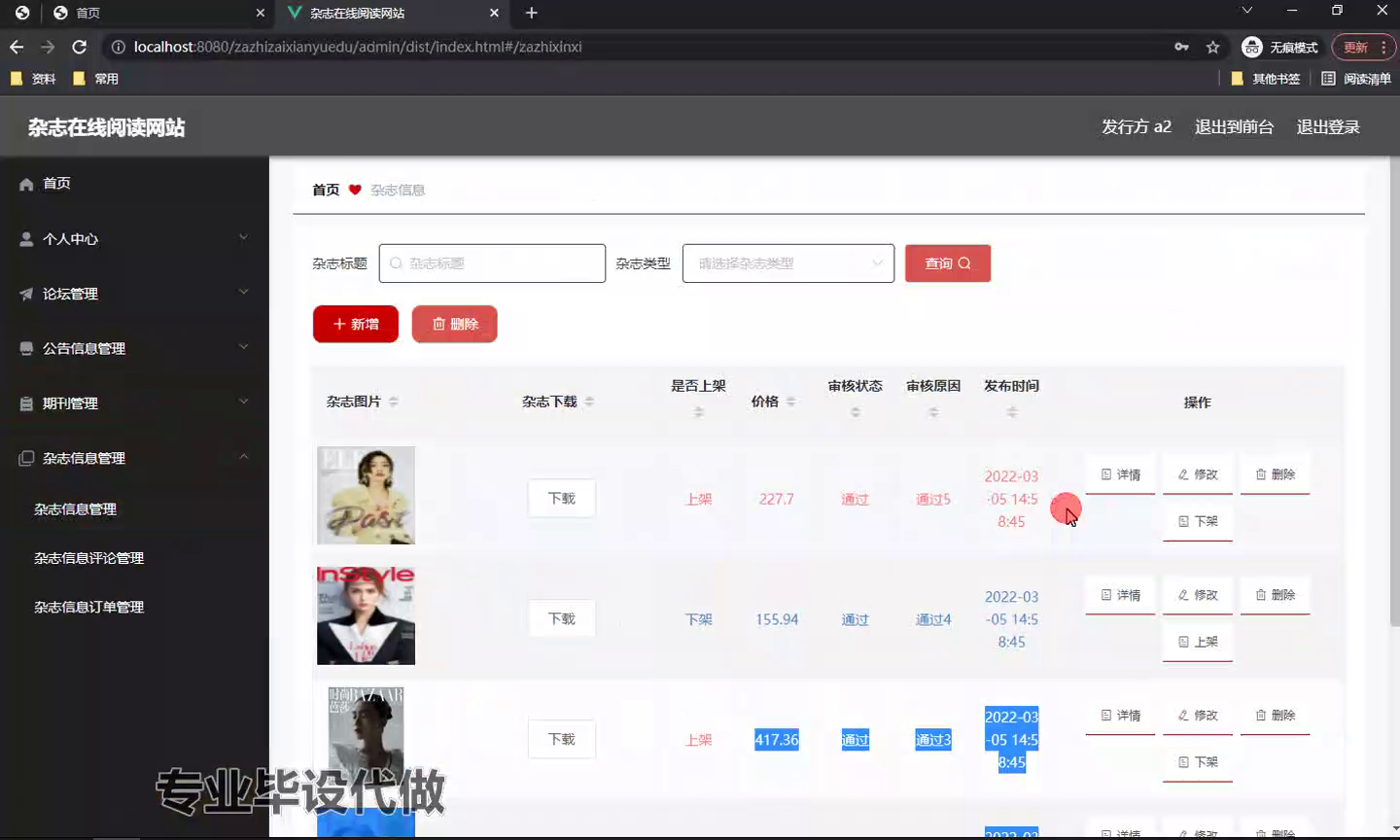Click 详情 for the 227.7 magazine row
Image resolution: width=1400 pixels, height=840 pixels.
(x=1120, y=474)
